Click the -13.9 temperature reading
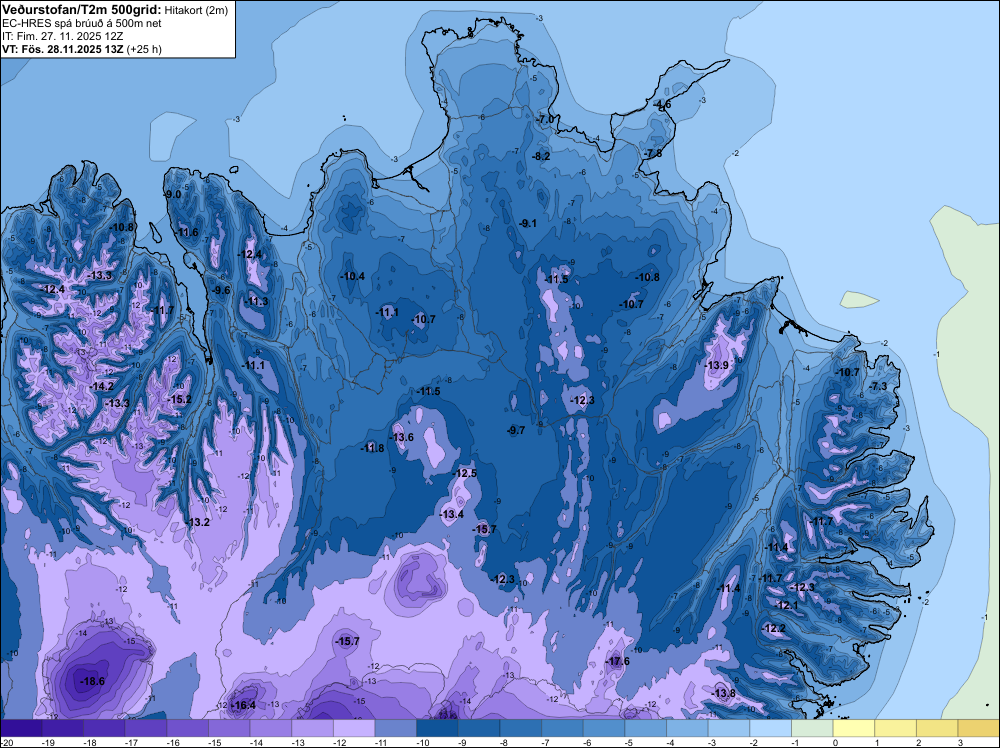Viewport: 1000px width, 748px height. coord(716,365)
